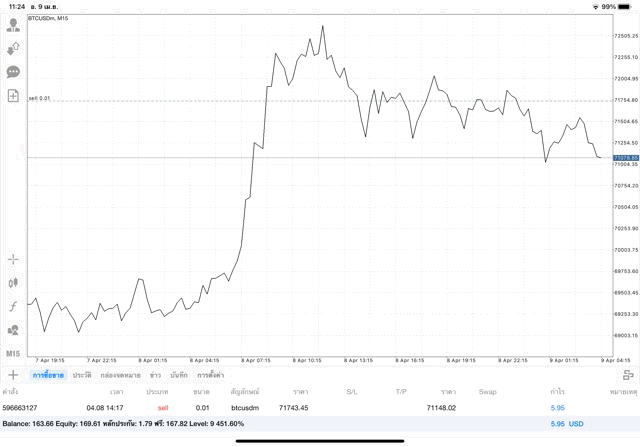The height and width of the screenshot is (447, 640).
Task: Open the M15 timeframe selector
Action: click(13, 354)
